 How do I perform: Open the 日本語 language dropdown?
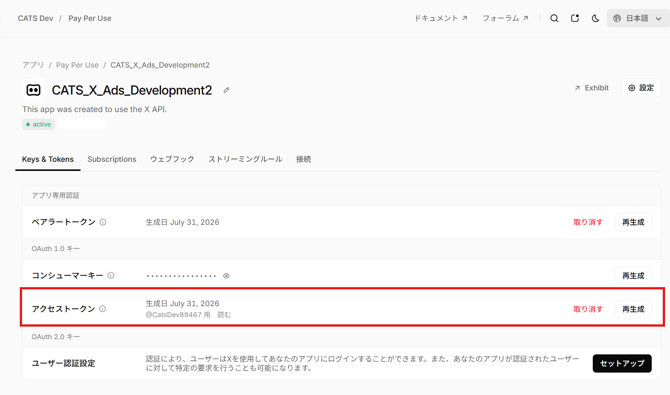[x=638, y=18]
